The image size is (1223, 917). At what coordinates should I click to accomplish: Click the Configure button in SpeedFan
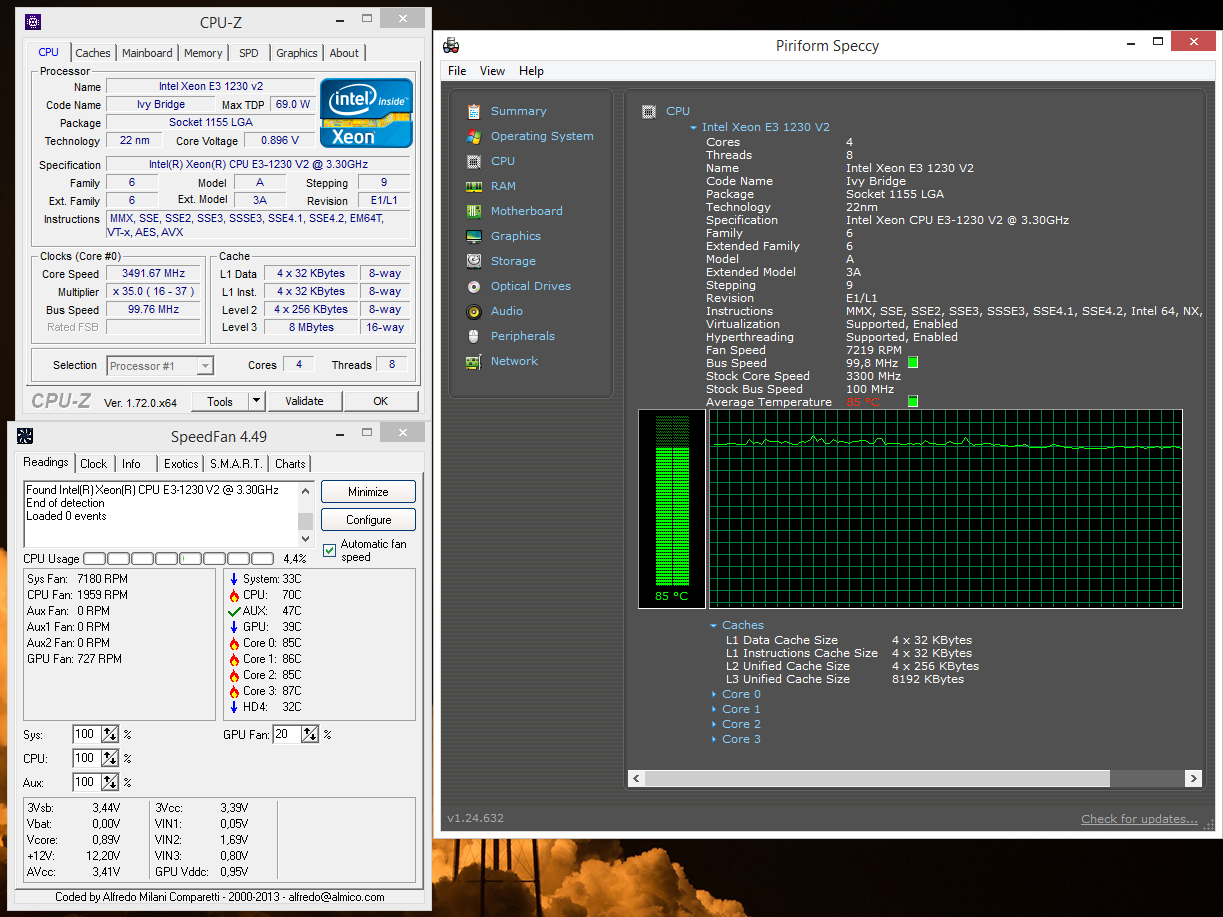(368, 520)
